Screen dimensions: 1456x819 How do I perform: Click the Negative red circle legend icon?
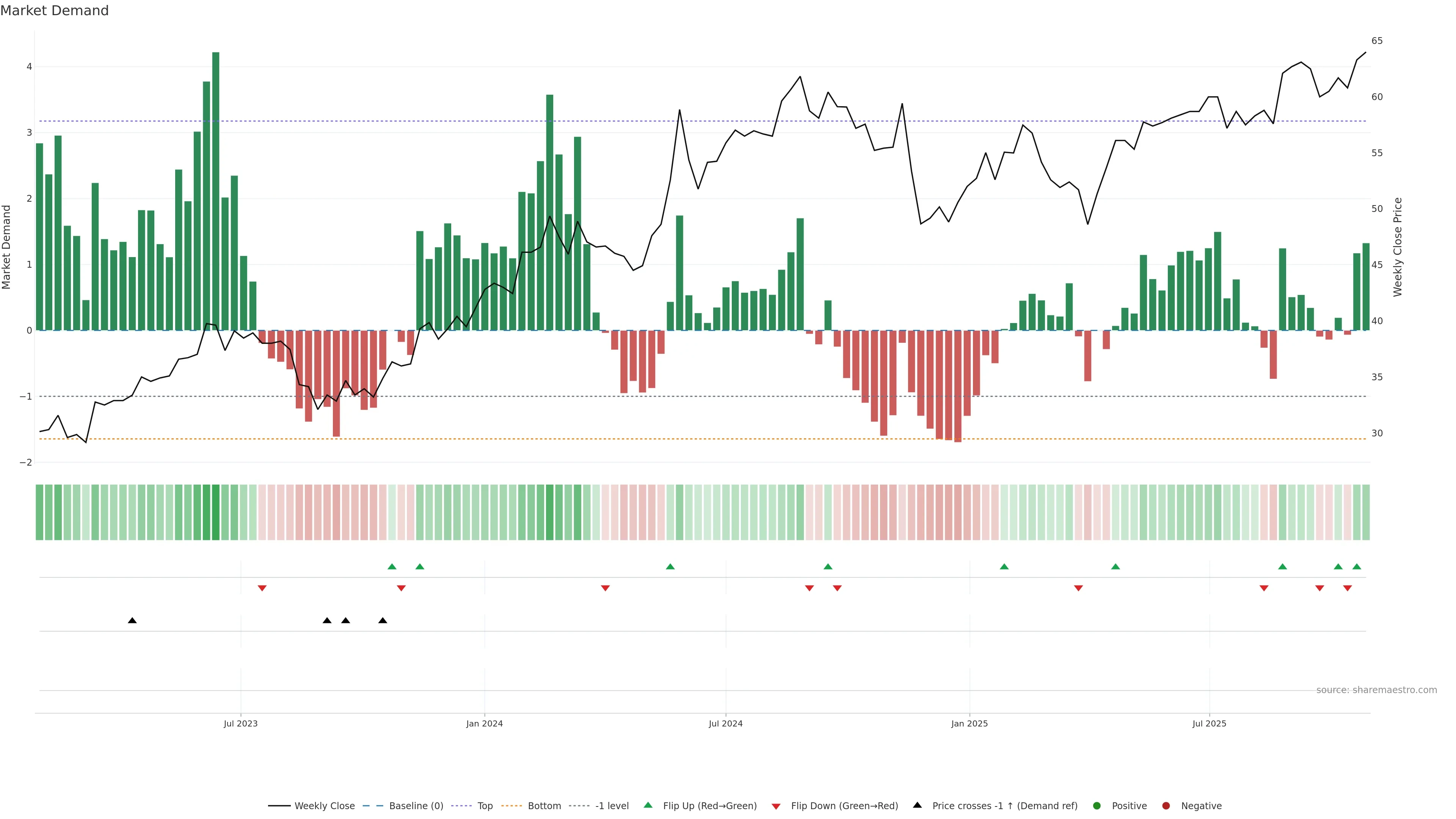[x=1166, y=806]
